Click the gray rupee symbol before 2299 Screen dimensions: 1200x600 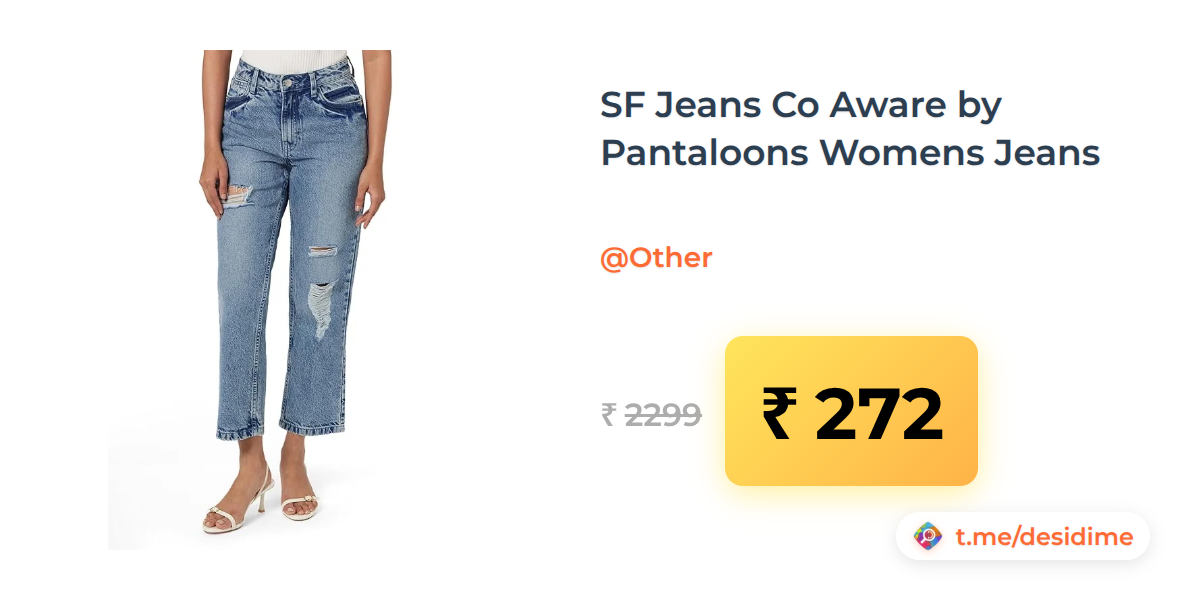[608, 414]
